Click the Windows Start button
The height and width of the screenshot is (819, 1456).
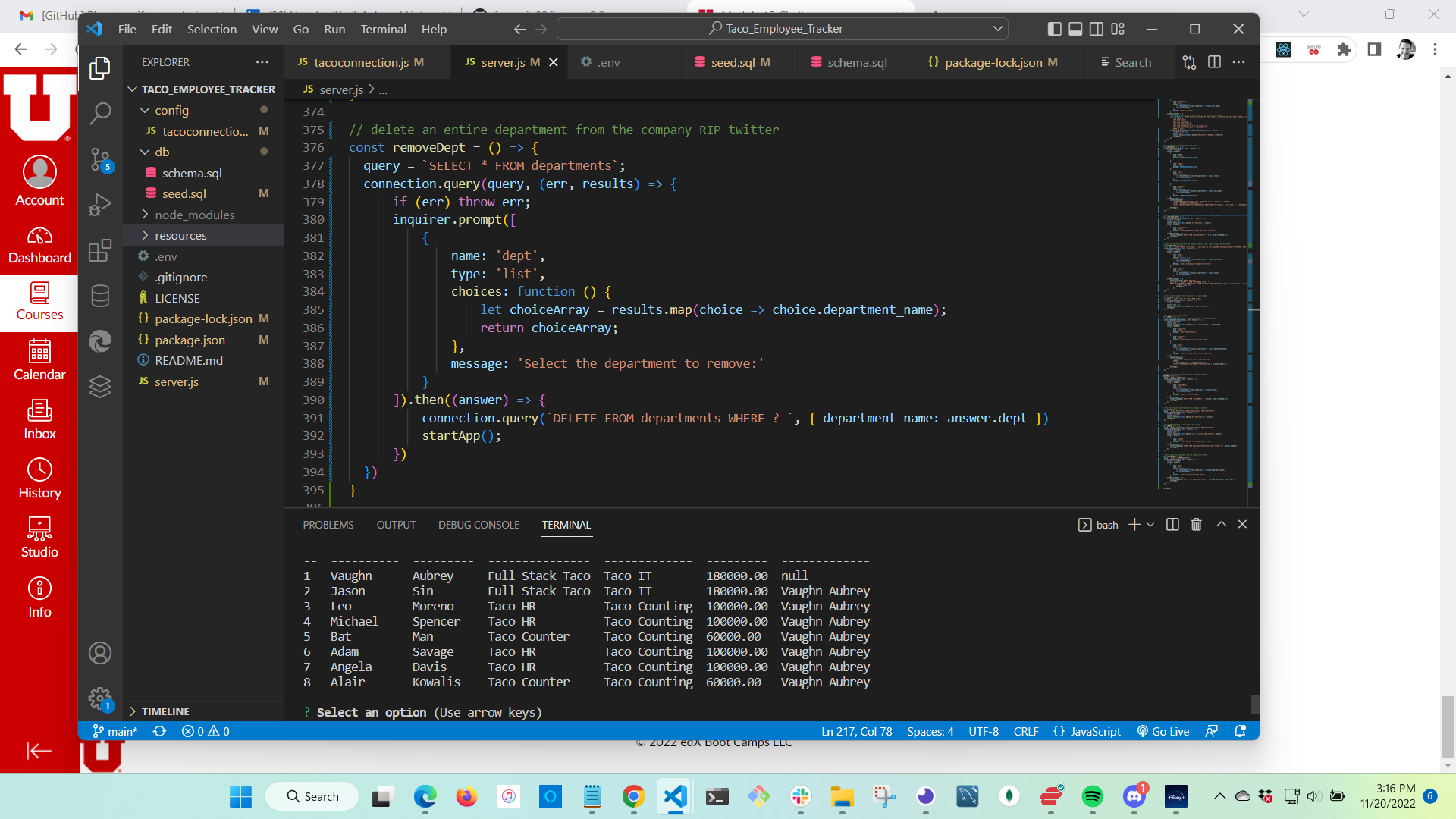click(x=240, y=796)
